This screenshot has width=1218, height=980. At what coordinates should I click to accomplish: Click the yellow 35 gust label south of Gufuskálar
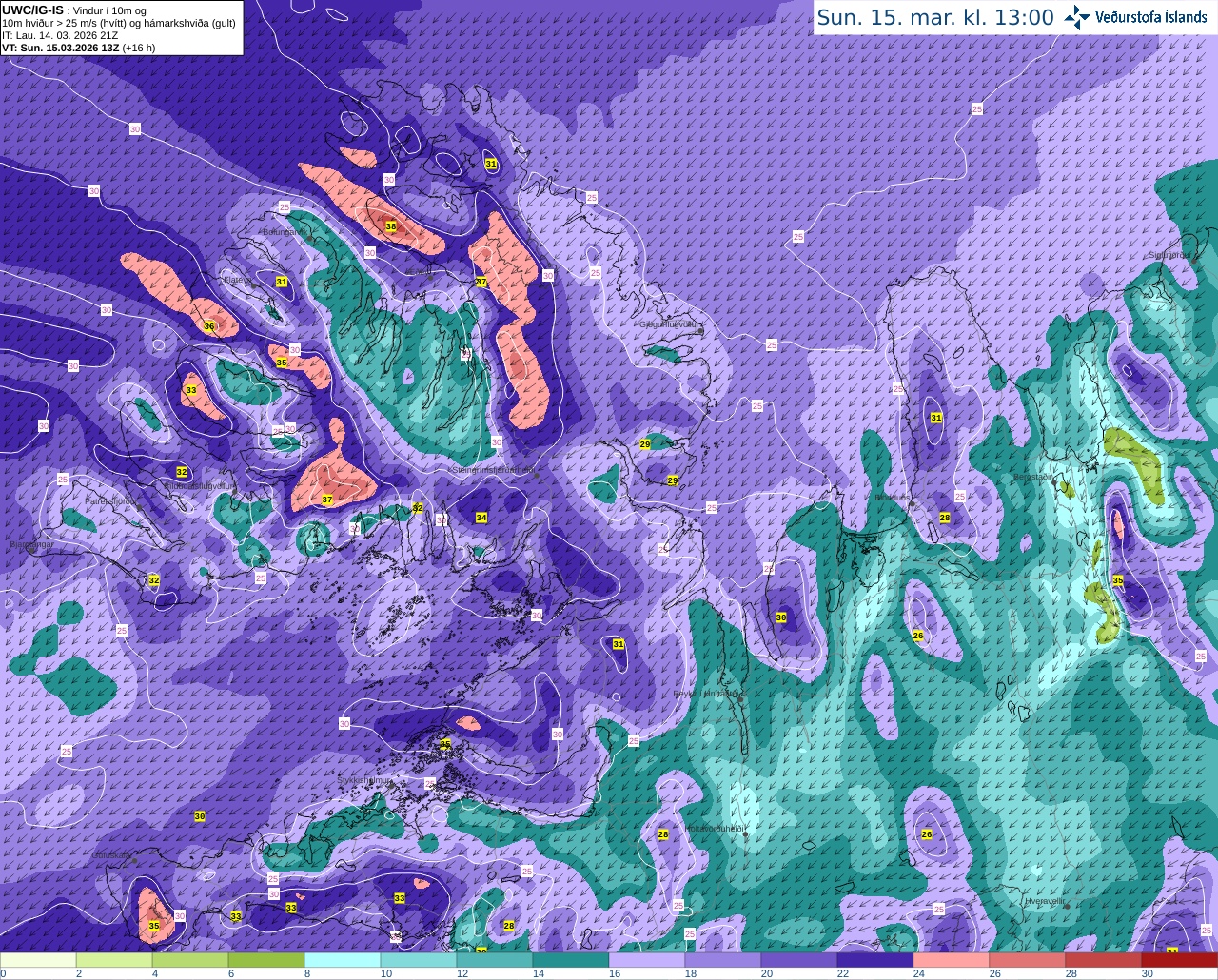154,926
